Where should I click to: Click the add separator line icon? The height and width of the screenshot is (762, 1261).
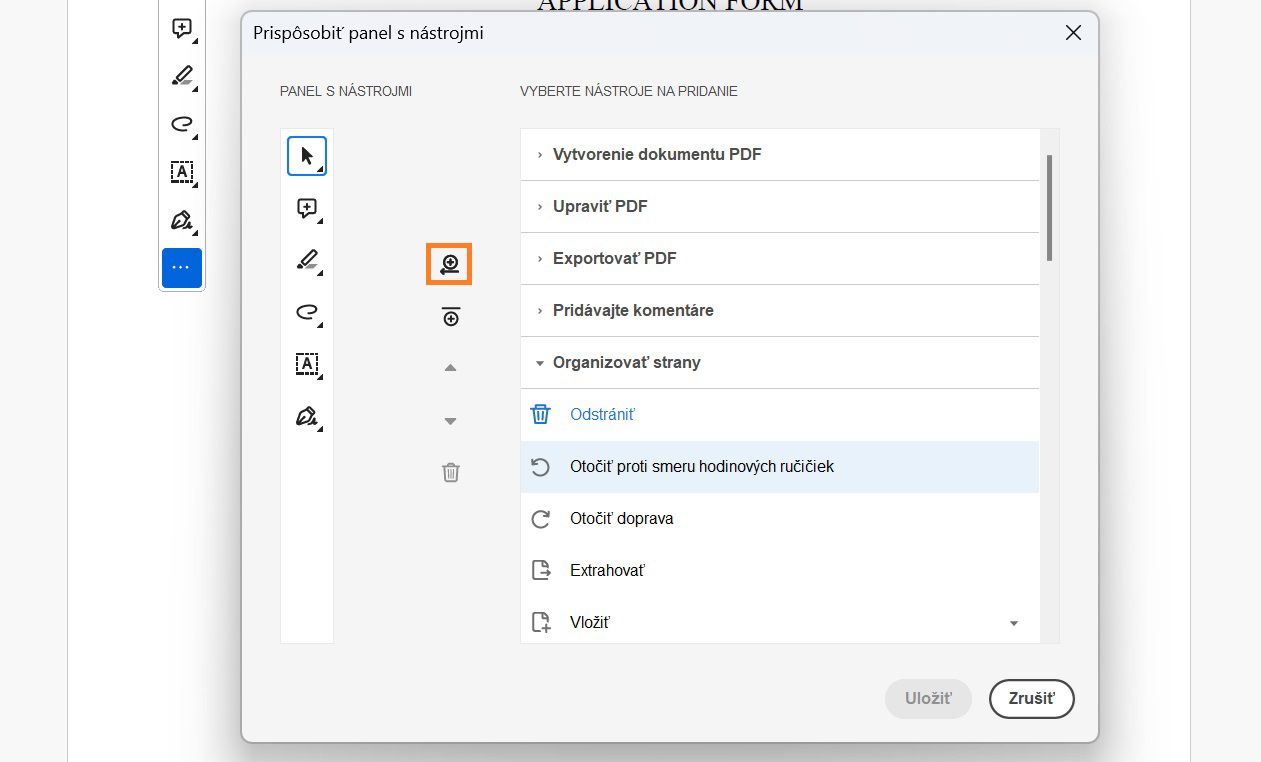coord(450,317)
